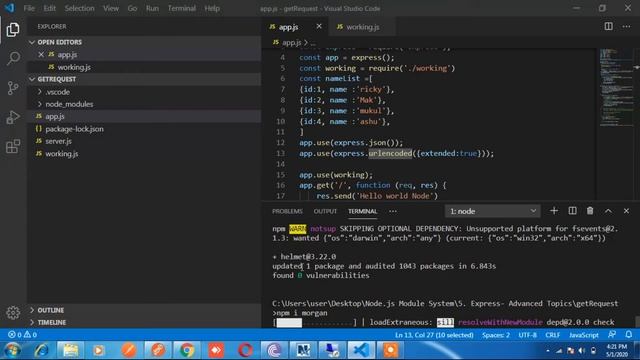
Task: Change encoding via UTF-8 status item
Action: (527, 335)
